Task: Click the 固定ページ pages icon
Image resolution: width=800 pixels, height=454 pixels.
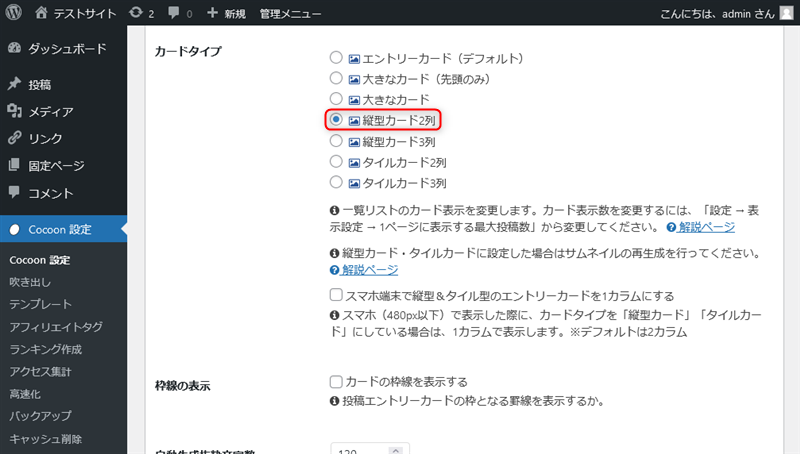Action: coord(14,165)
